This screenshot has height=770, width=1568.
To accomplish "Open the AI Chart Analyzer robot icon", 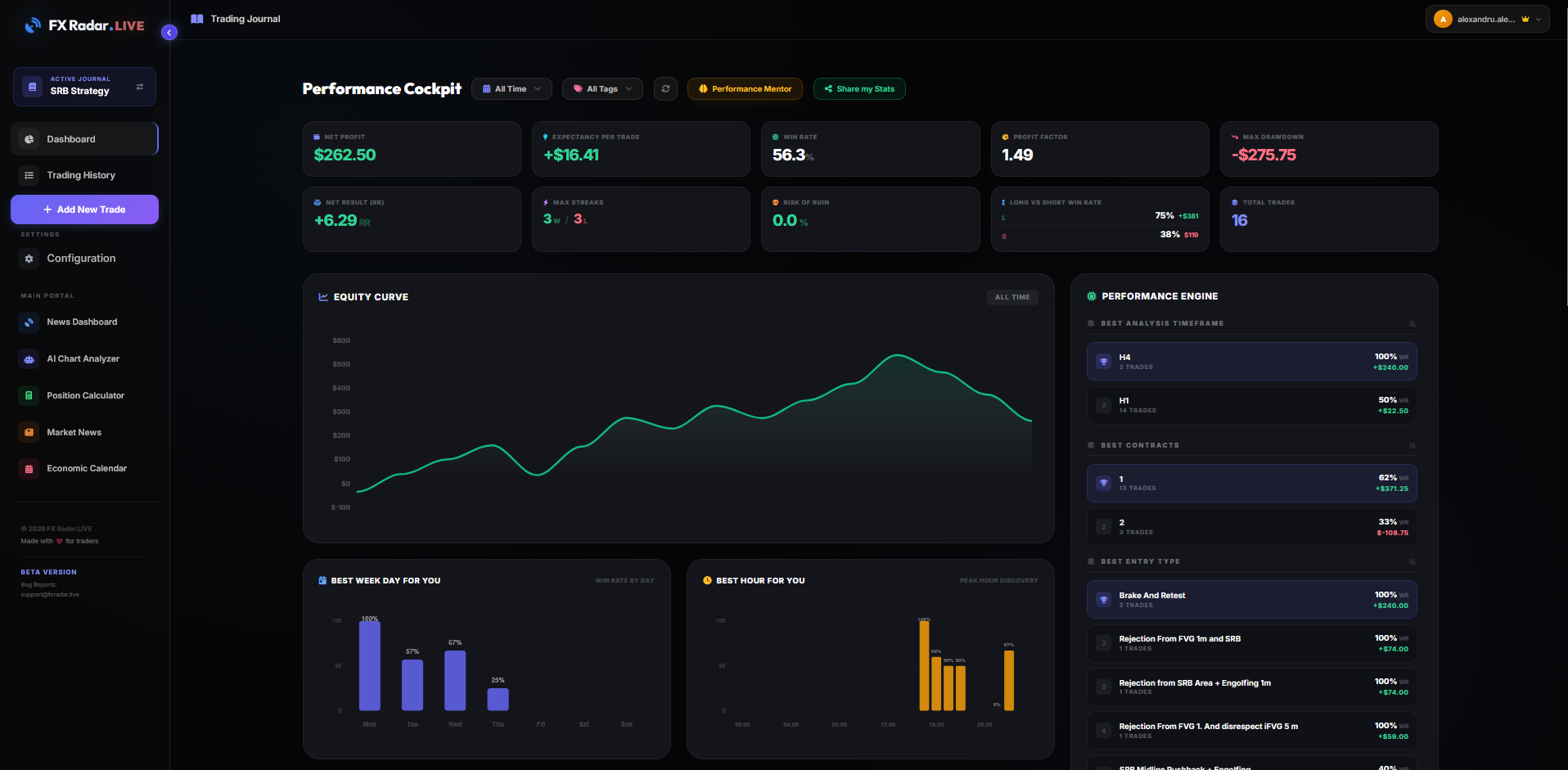I will (x=29, y=359).
